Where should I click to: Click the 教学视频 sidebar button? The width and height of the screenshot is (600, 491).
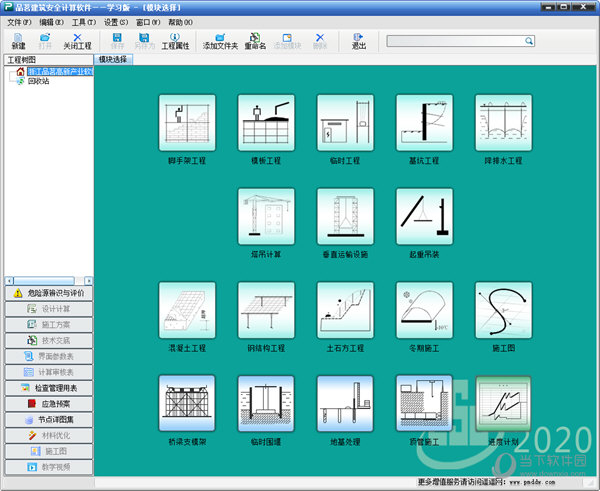[x=49, y=467]
